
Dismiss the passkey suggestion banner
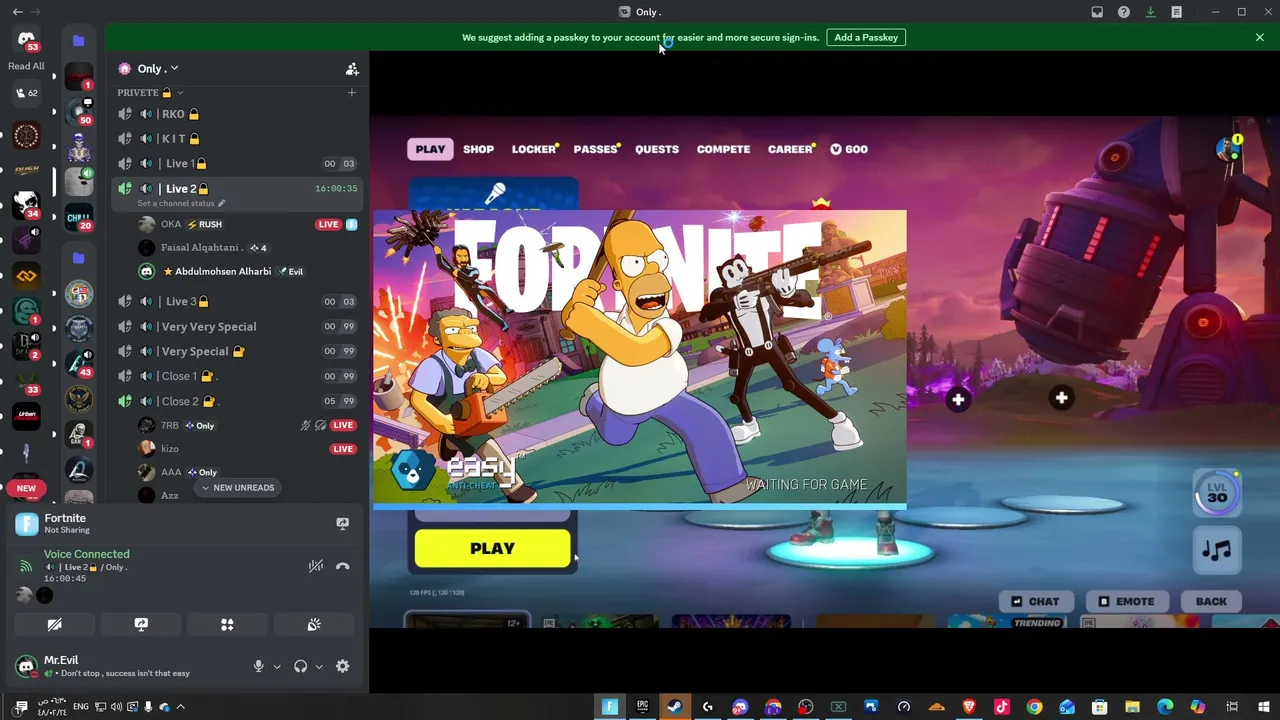pos(1260,38)
